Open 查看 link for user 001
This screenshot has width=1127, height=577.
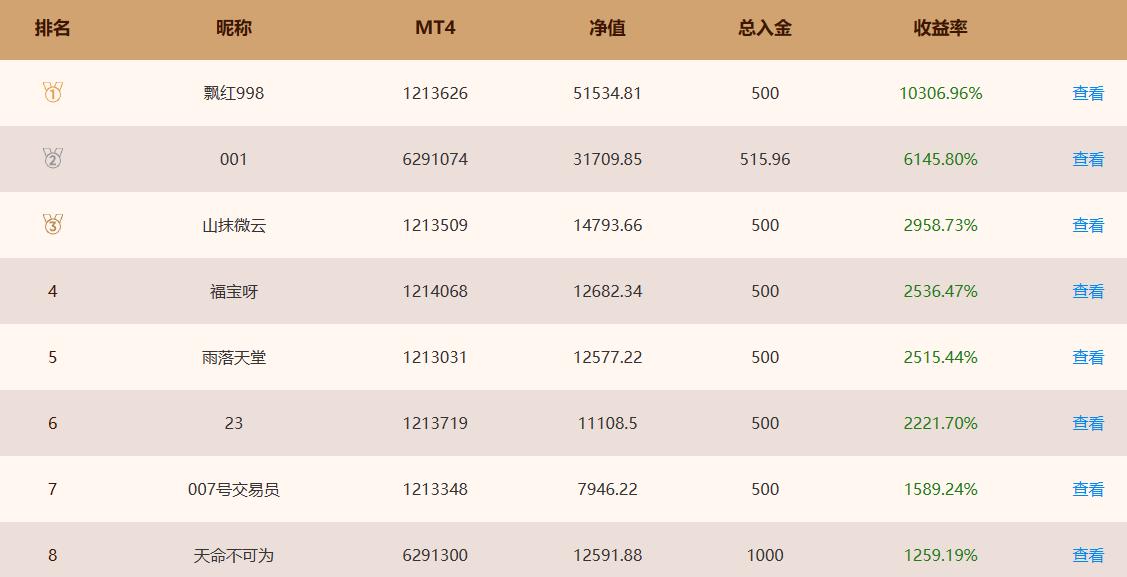click(x=1087, y=160)
